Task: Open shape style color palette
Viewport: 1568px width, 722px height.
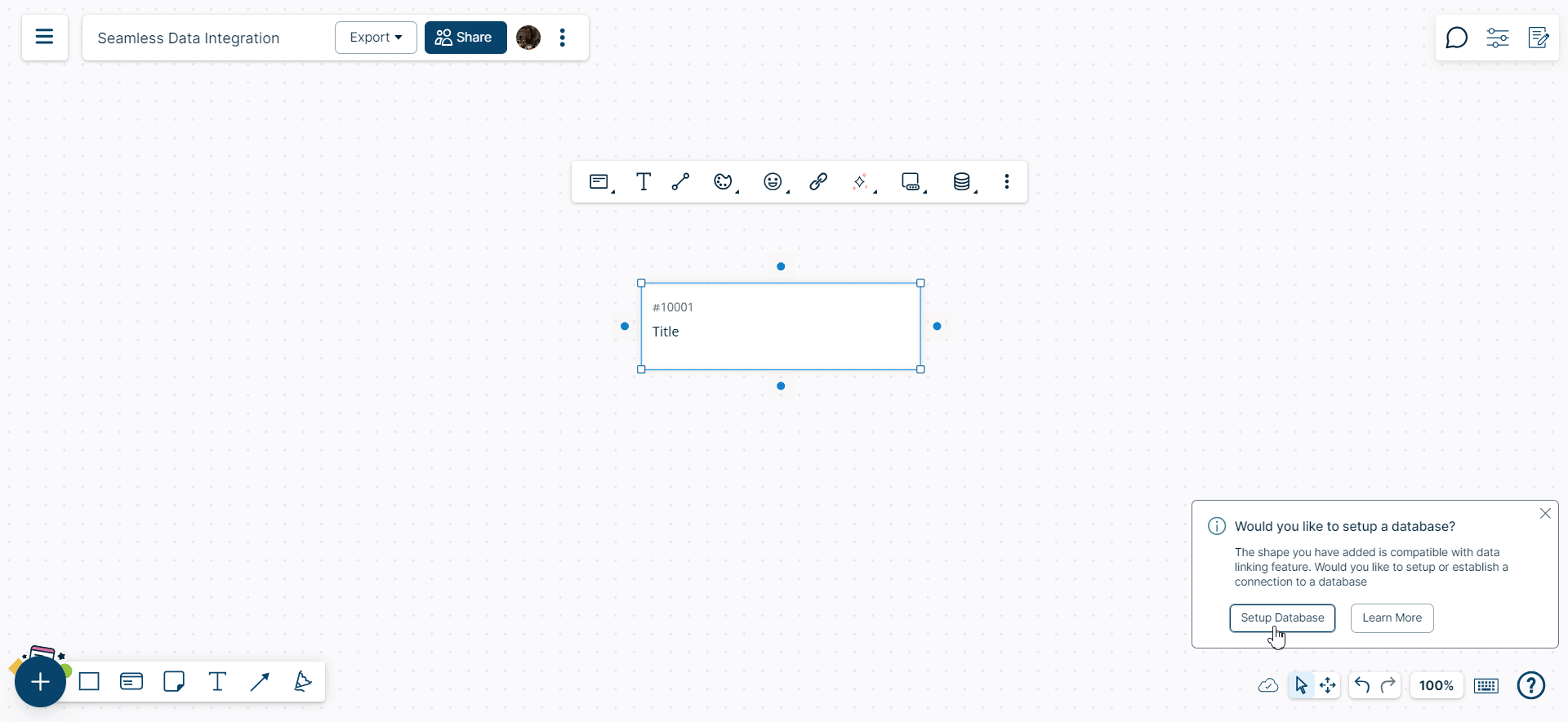Action: [x=724, y=181]
